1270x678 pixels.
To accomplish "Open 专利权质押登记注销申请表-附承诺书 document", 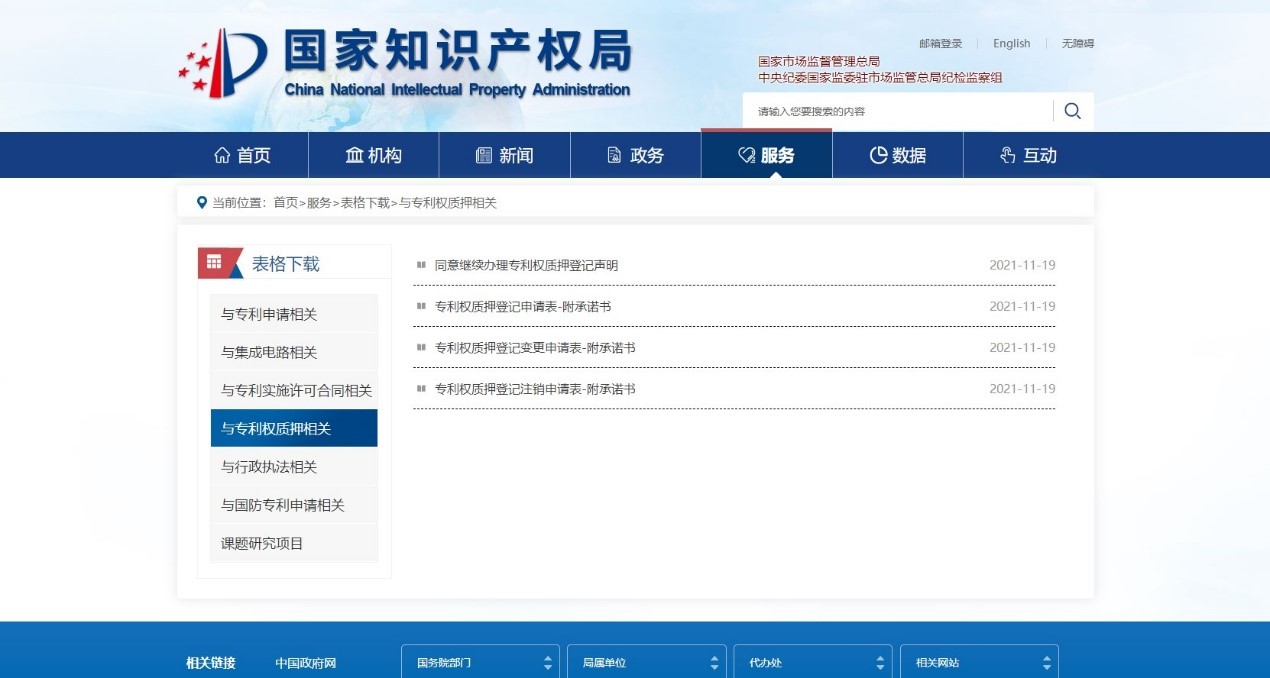I will 535,388.
